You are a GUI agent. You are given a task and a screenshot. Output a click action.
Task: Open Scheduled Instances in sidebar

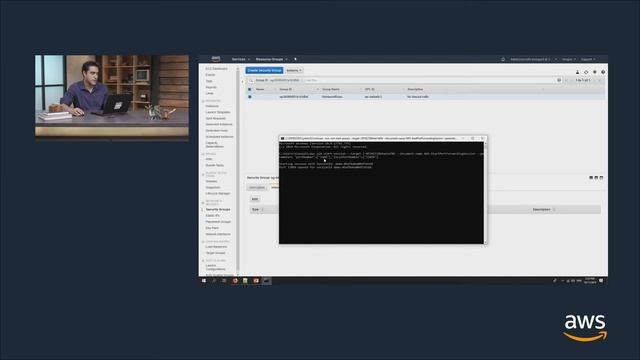(x=220, y=137)
